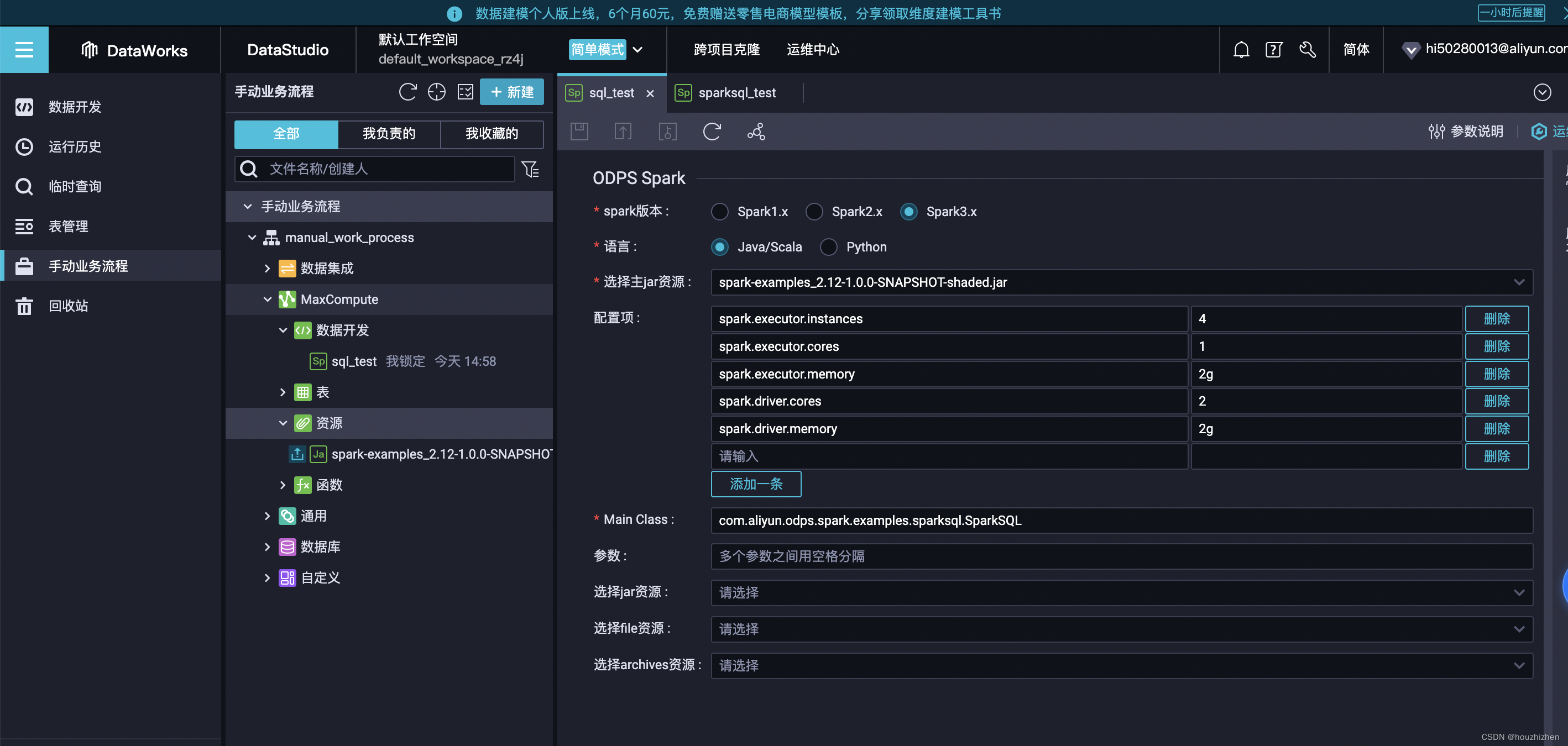Screen dimensions: 1568x746
Task: Open the filter icon beside search box
Action: tap(530, 169)
